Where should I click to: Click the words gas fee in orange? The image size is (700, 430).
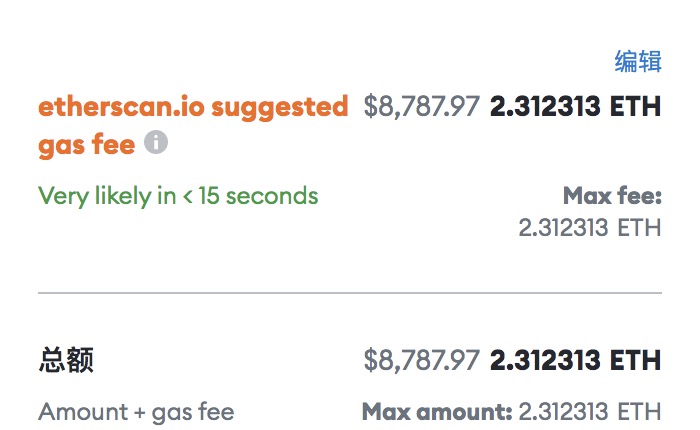coord(87,145)
